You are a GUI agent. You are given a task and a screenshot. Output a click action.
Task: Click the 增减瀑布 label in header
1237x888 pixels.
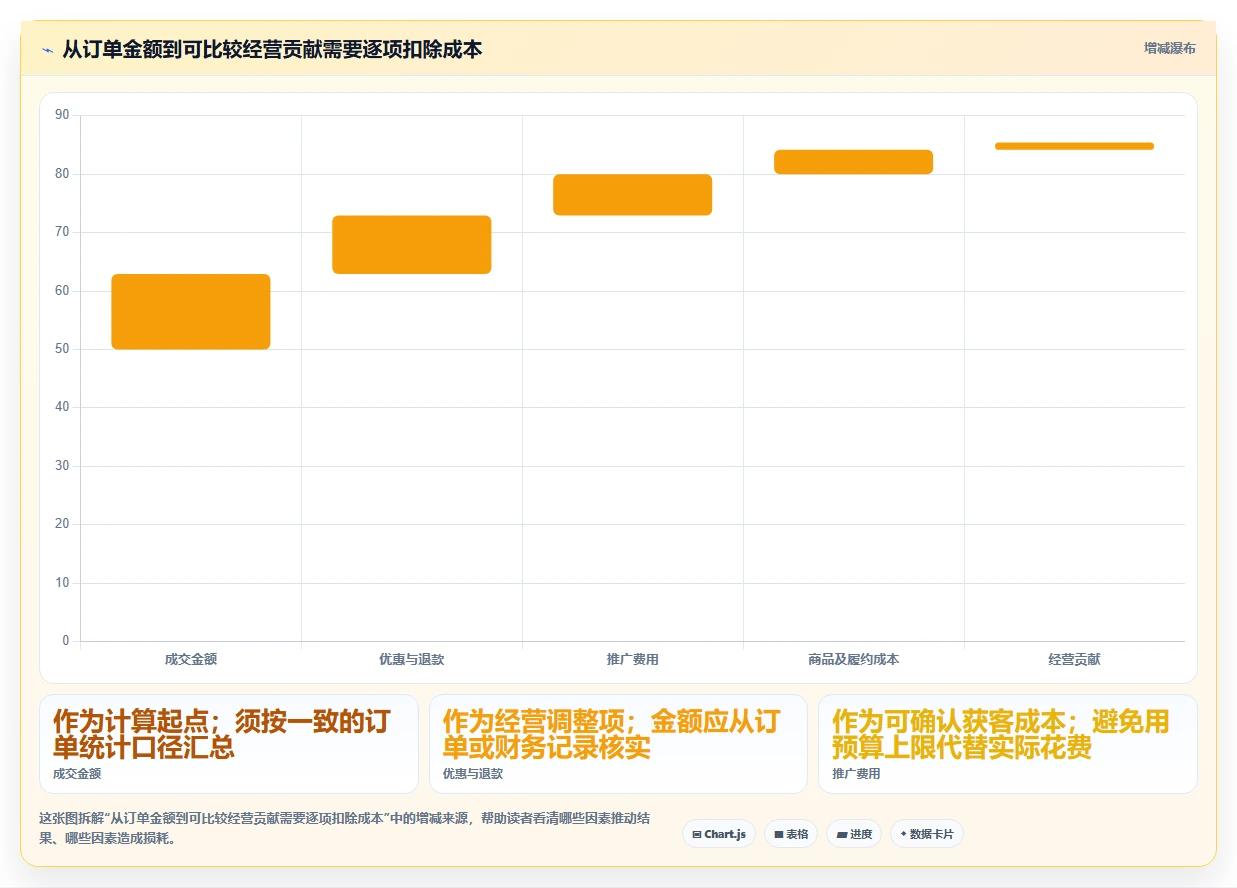tap(1169, 48)
